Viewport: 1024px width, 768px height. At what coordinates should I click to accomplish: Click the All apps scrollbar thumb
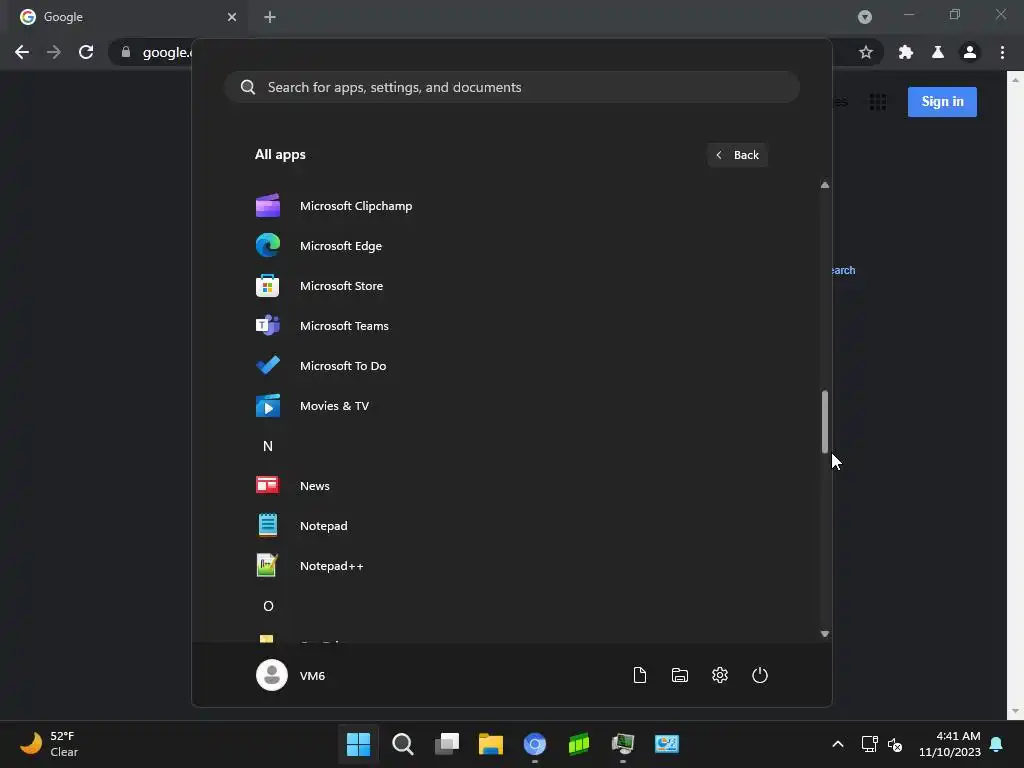coord(825,422)
